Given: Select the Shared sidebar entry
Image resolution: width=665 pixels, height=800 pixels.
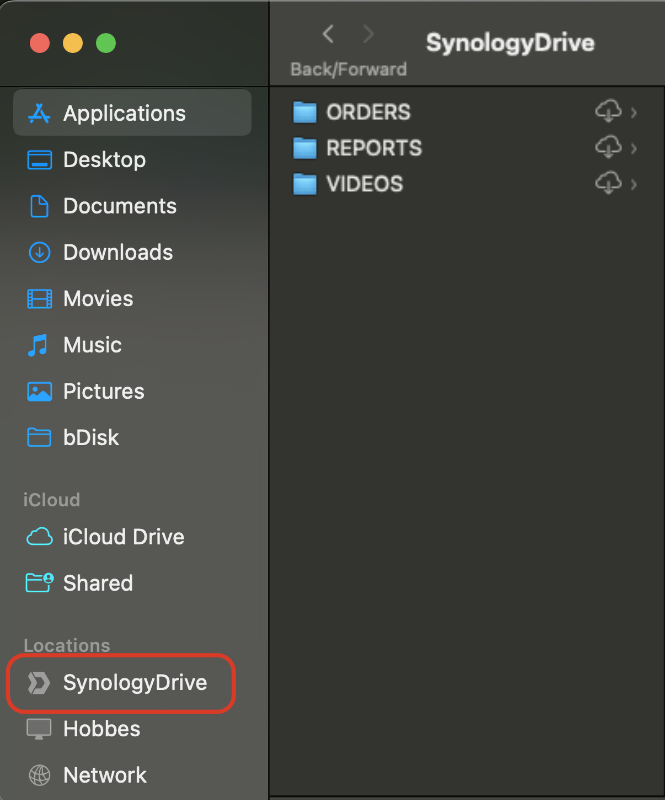Looking at the screenshot, I should click(x=132, y=583).
